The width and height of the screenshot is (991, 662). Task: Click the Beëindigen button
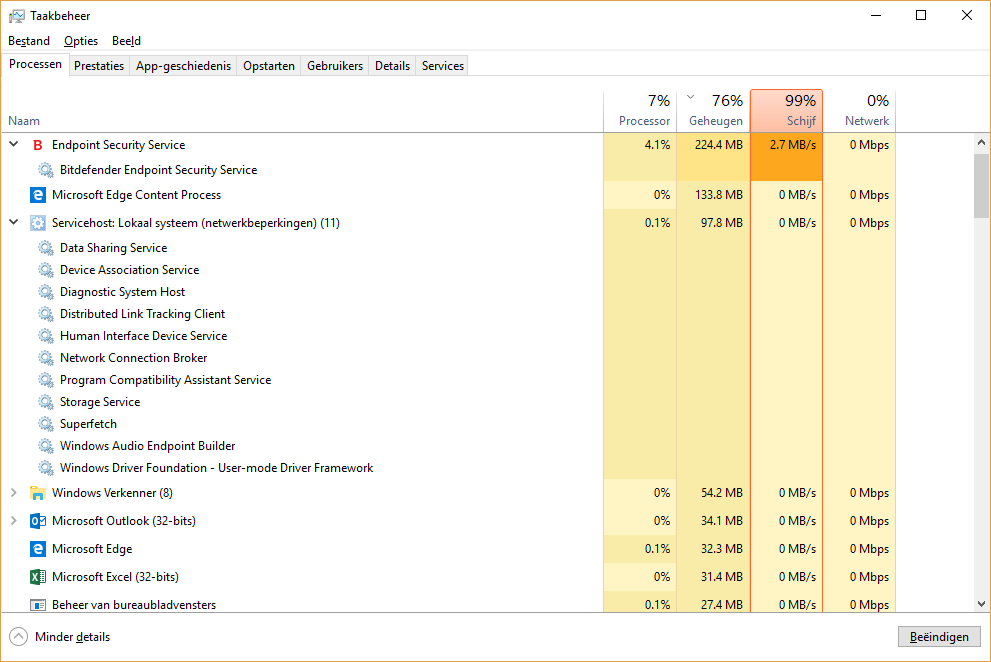pos(939,637)
